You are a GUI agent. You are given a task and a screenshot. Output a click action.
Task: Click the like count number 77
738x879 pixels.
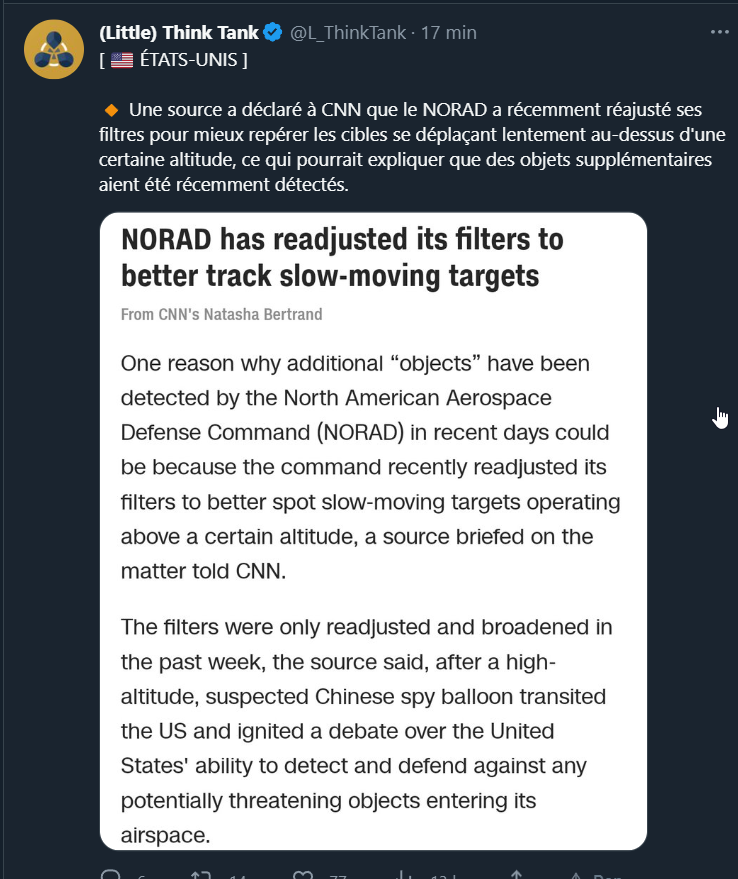(338, 876)
